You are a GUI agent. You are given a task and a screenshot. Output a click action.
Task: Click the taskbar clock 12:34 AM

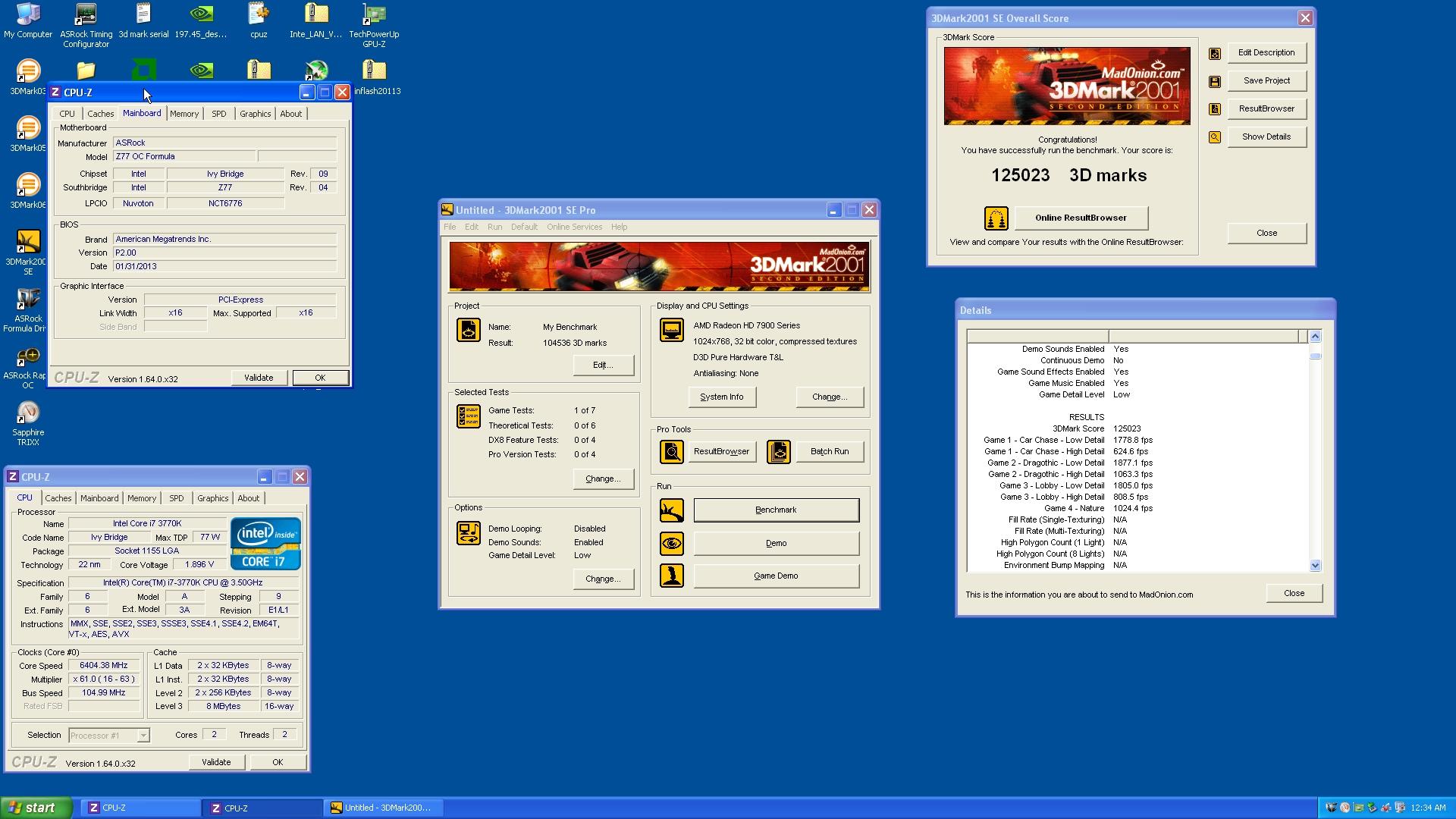(1428, 808)
